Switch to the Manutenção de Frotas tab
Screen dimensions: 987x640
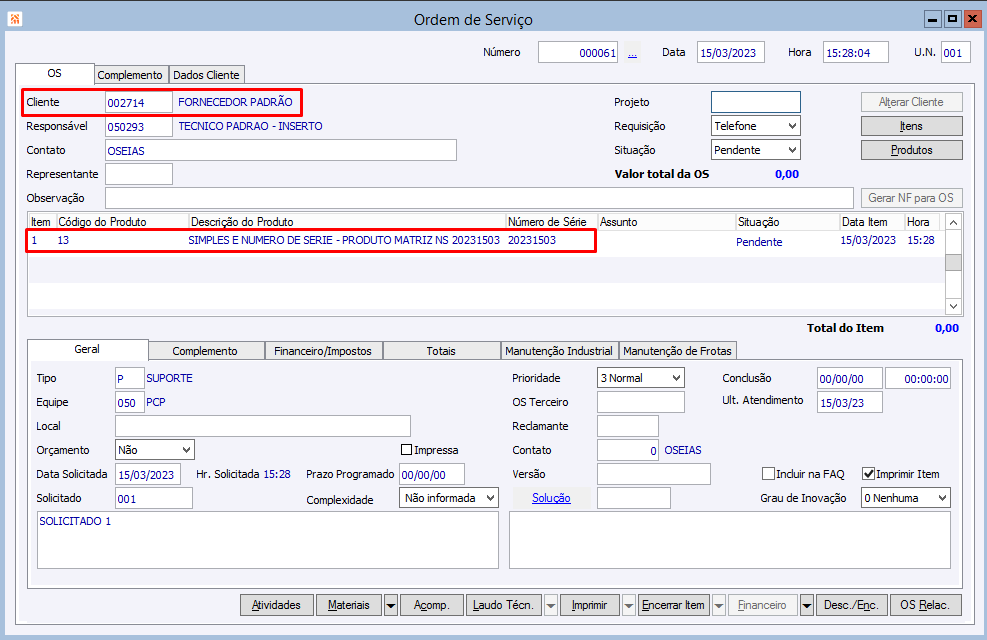click(677, 351)
